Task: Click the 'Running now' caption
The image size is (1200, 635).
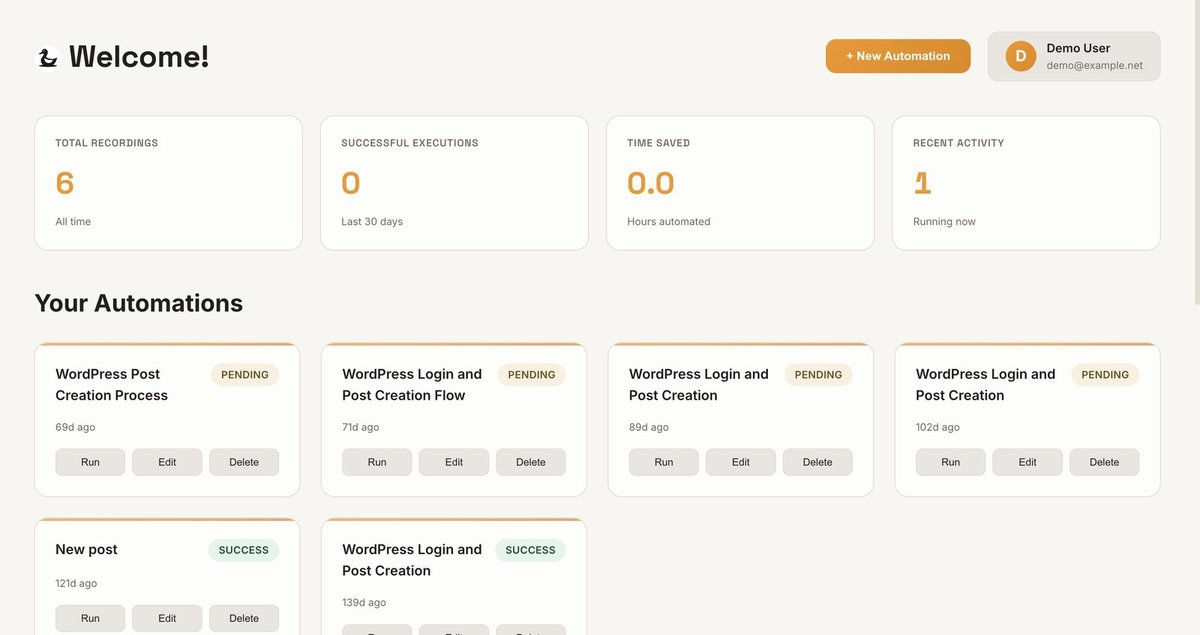Action: coord(944,221)
